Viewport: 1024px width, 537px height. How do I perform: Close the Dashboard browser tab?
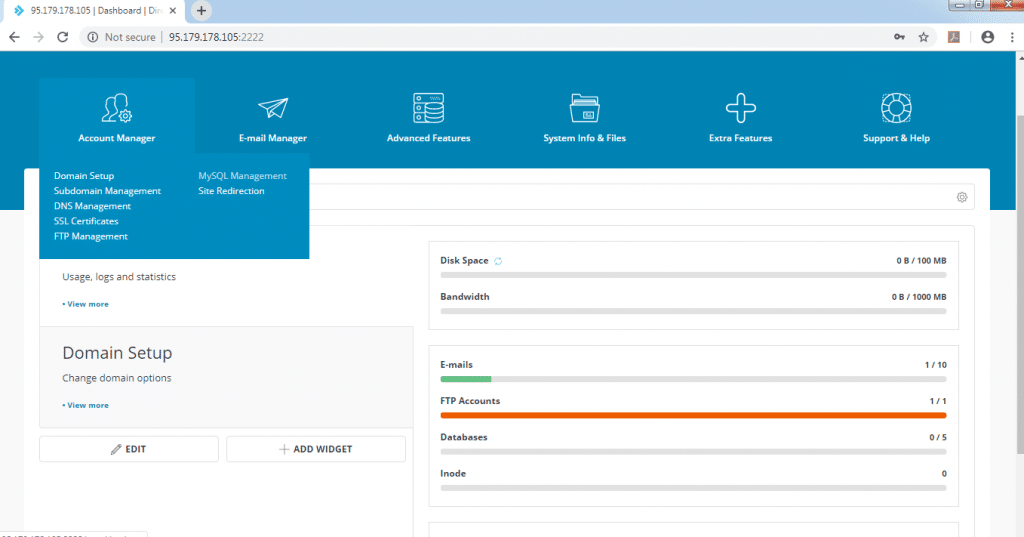point(173,10)
